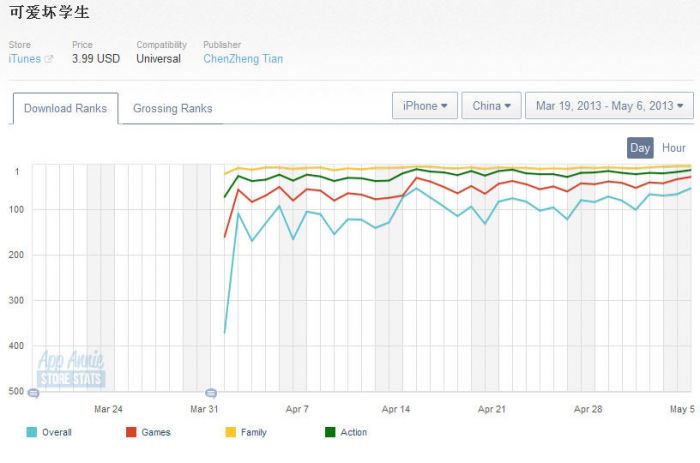The image size is (700, 463).
Task: Switch chart granularity to Day
Action: [x=641, y=148]
